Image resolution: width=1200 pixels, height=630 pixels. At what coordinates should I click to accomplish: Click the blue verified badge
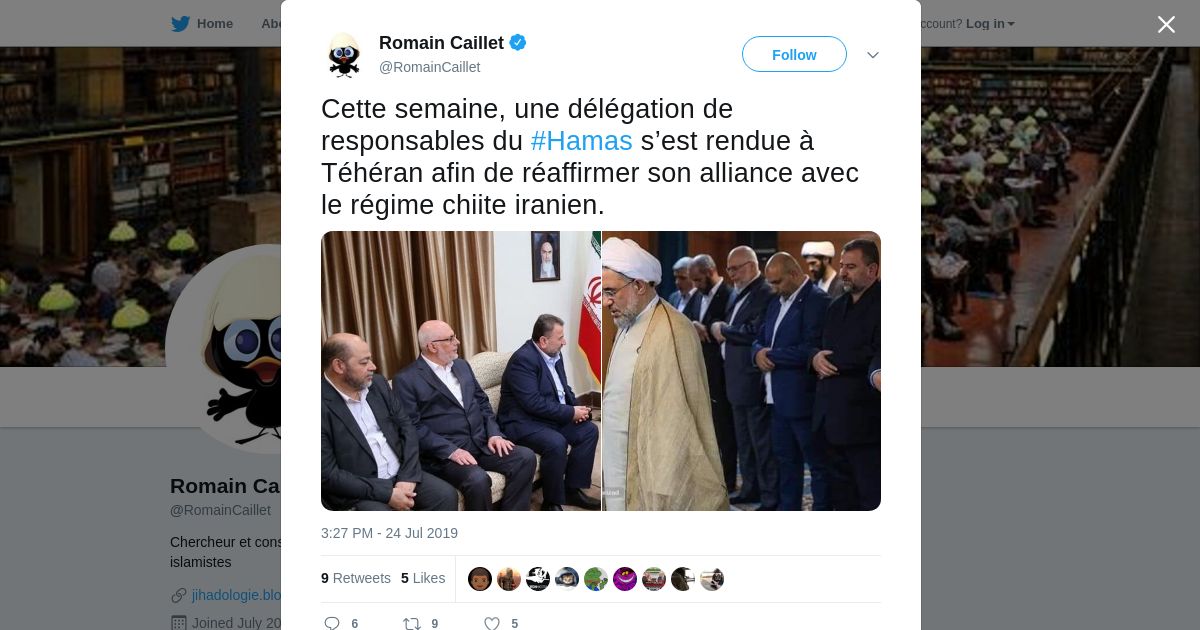(x=518, y=42)
